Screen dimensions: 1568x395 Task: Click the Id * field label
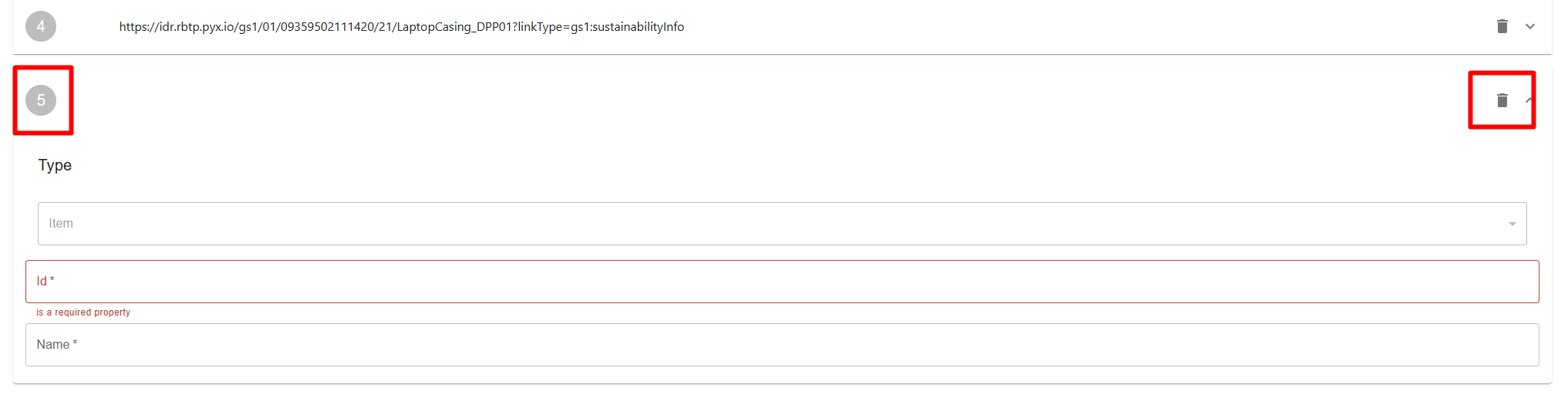click(x=46, y=282)
